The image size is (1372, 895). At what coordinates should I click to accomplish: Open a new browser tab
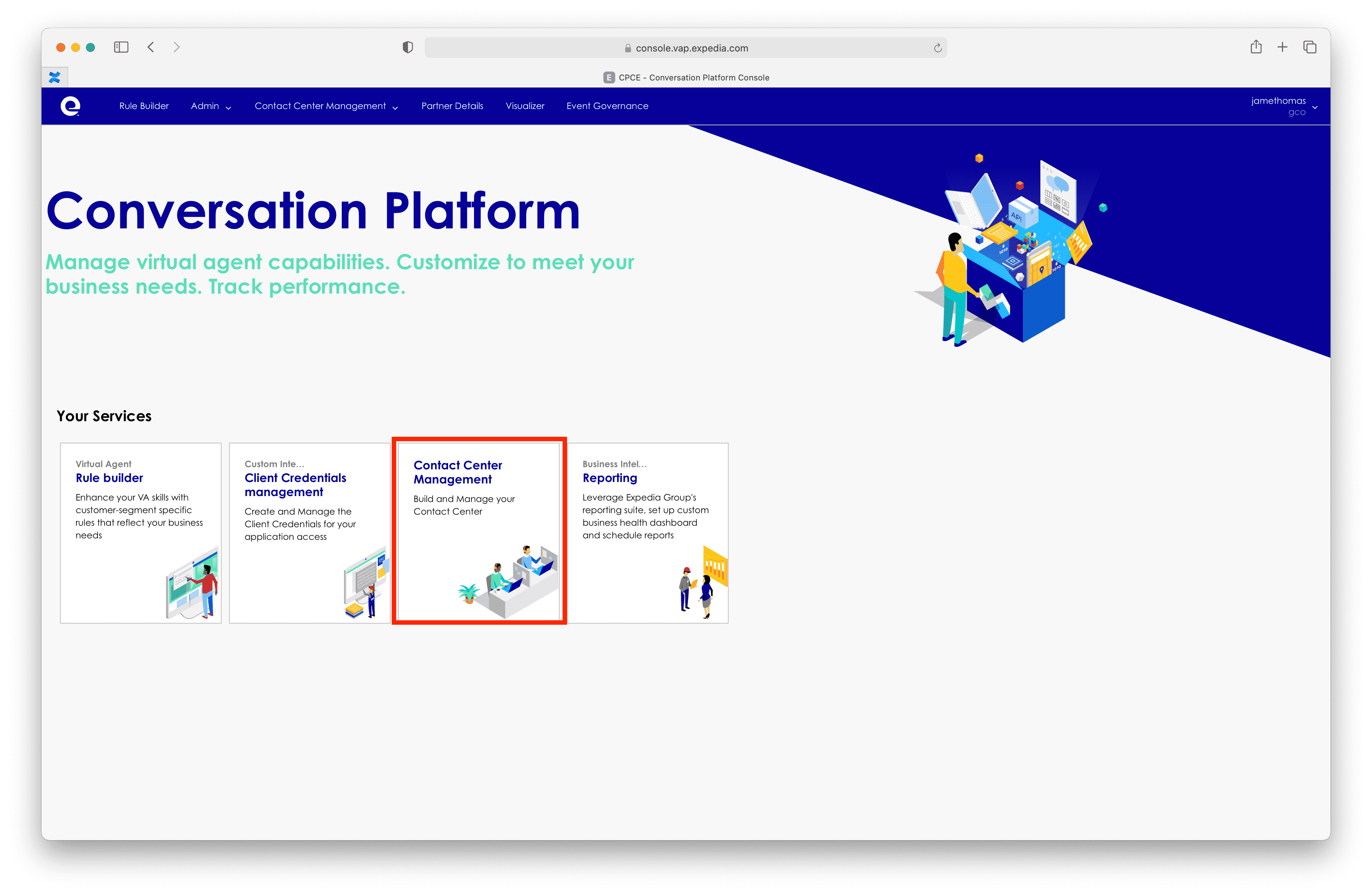click(x=1282, y=47)
